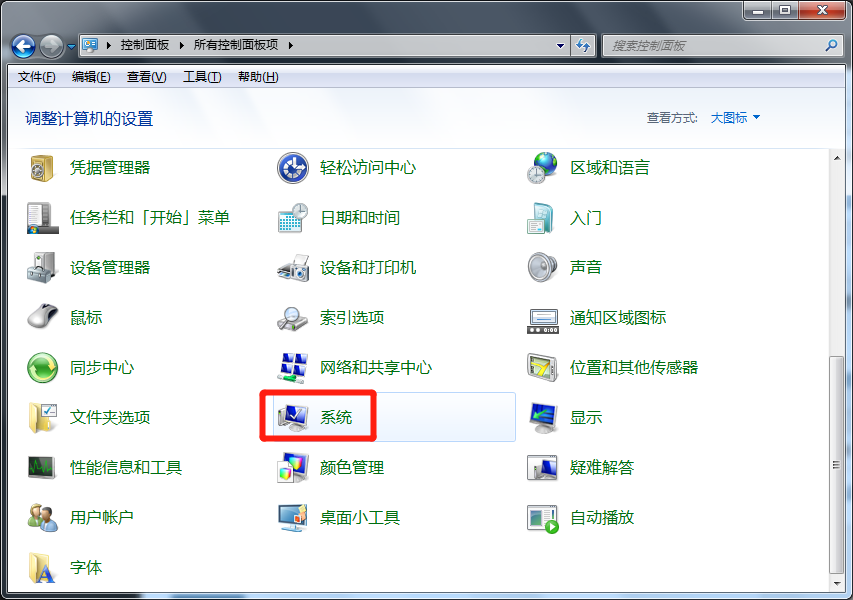
Task: Click 所有控制面板项 in the address path
Action: point(236,45)
